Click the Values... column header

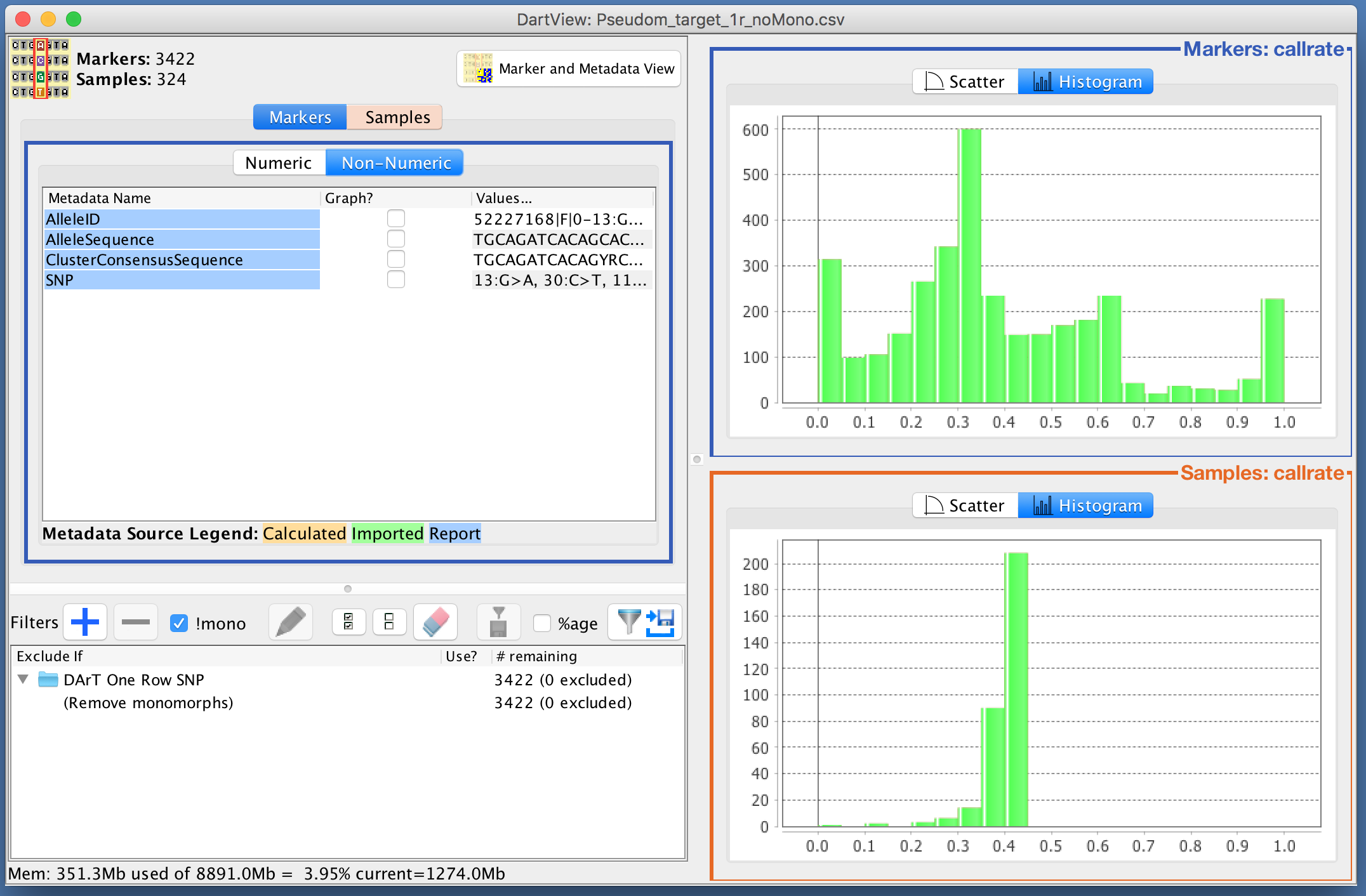(562, 198)
